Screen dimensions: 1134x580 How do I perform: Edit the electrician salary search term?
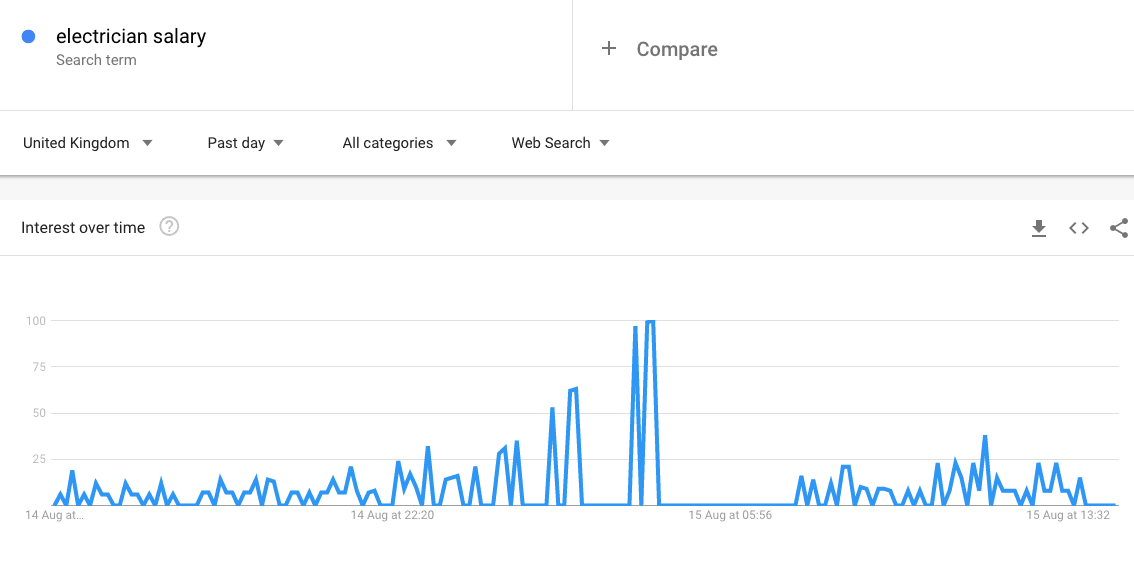pyautogui.click(x=131, y=37)
